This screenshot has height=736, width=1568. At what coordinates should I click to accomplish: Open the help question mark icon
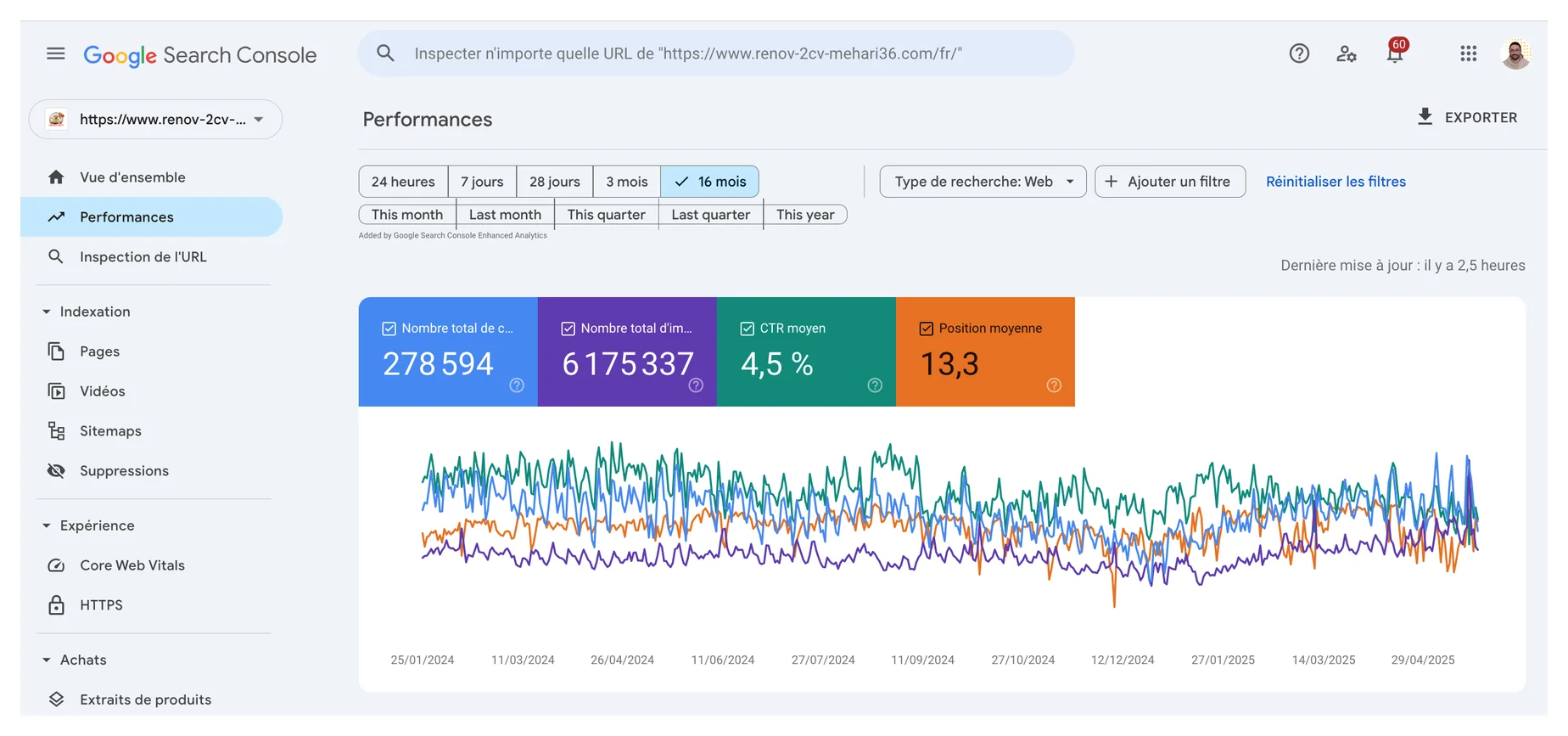pyautogui.click(x=1299, y=53)
